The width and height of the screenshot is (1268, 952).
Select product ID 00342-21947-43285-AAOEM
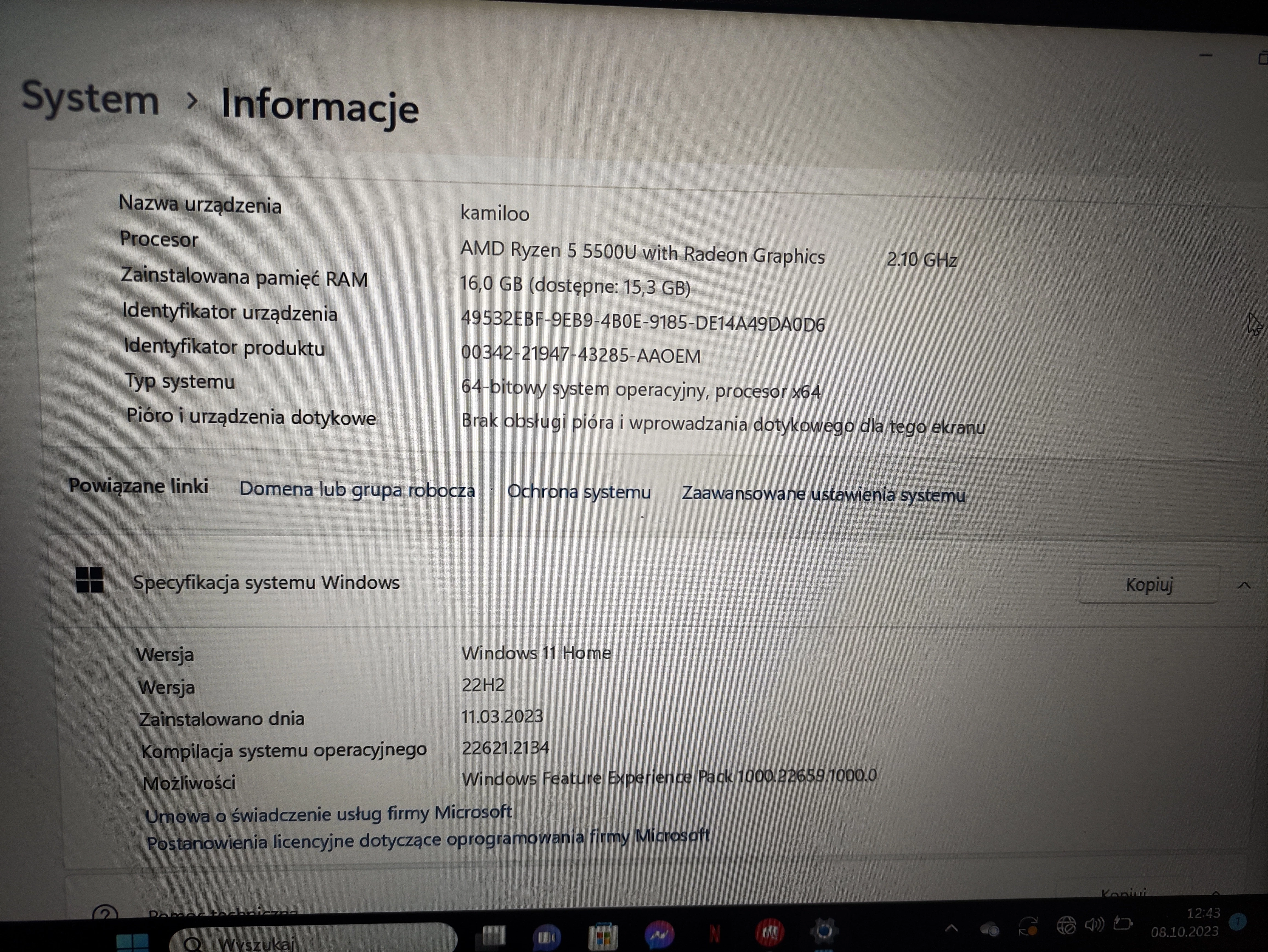click(x=580, y=354)
